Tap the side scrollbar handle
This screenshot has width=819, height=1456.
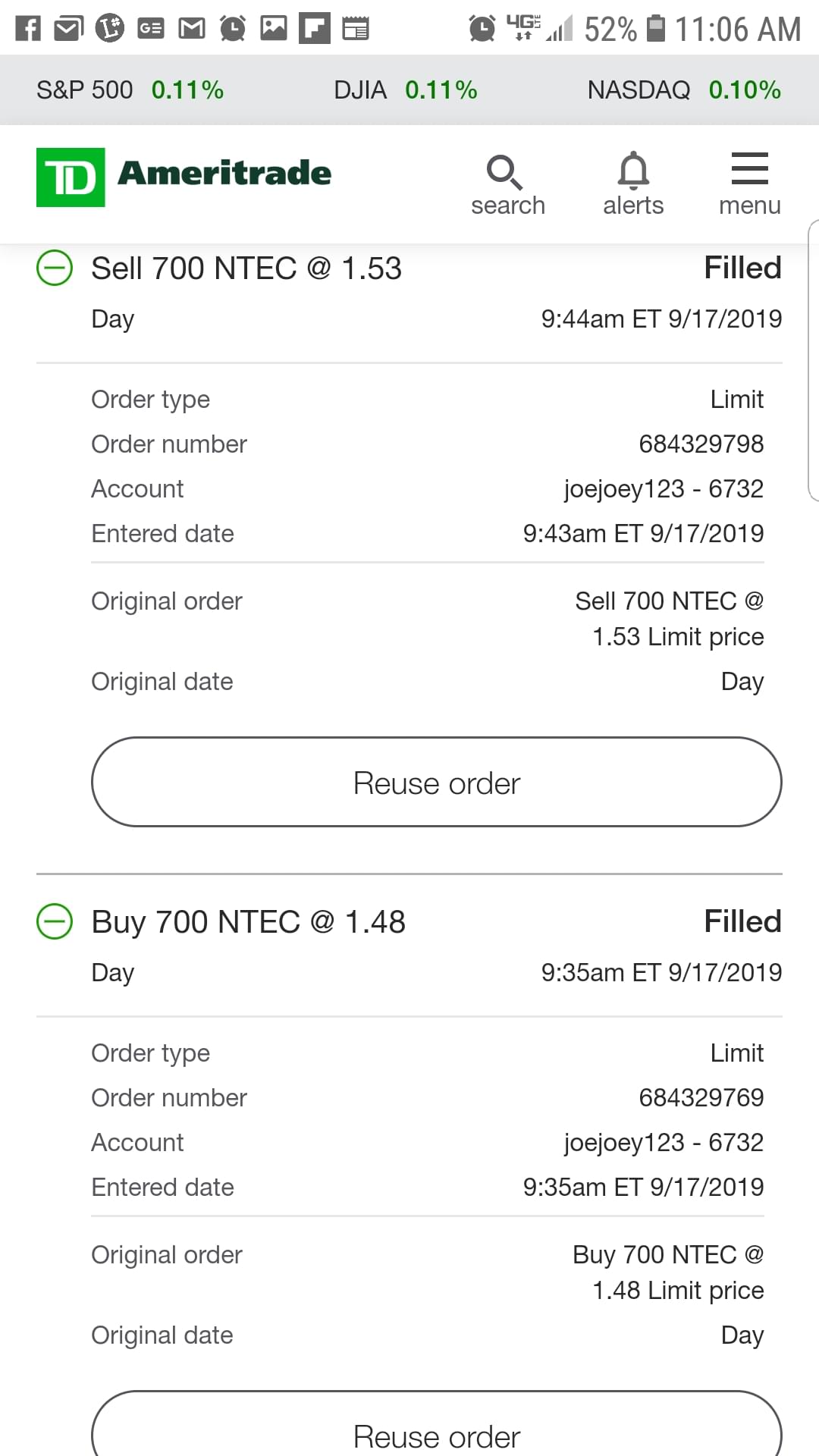814,360
